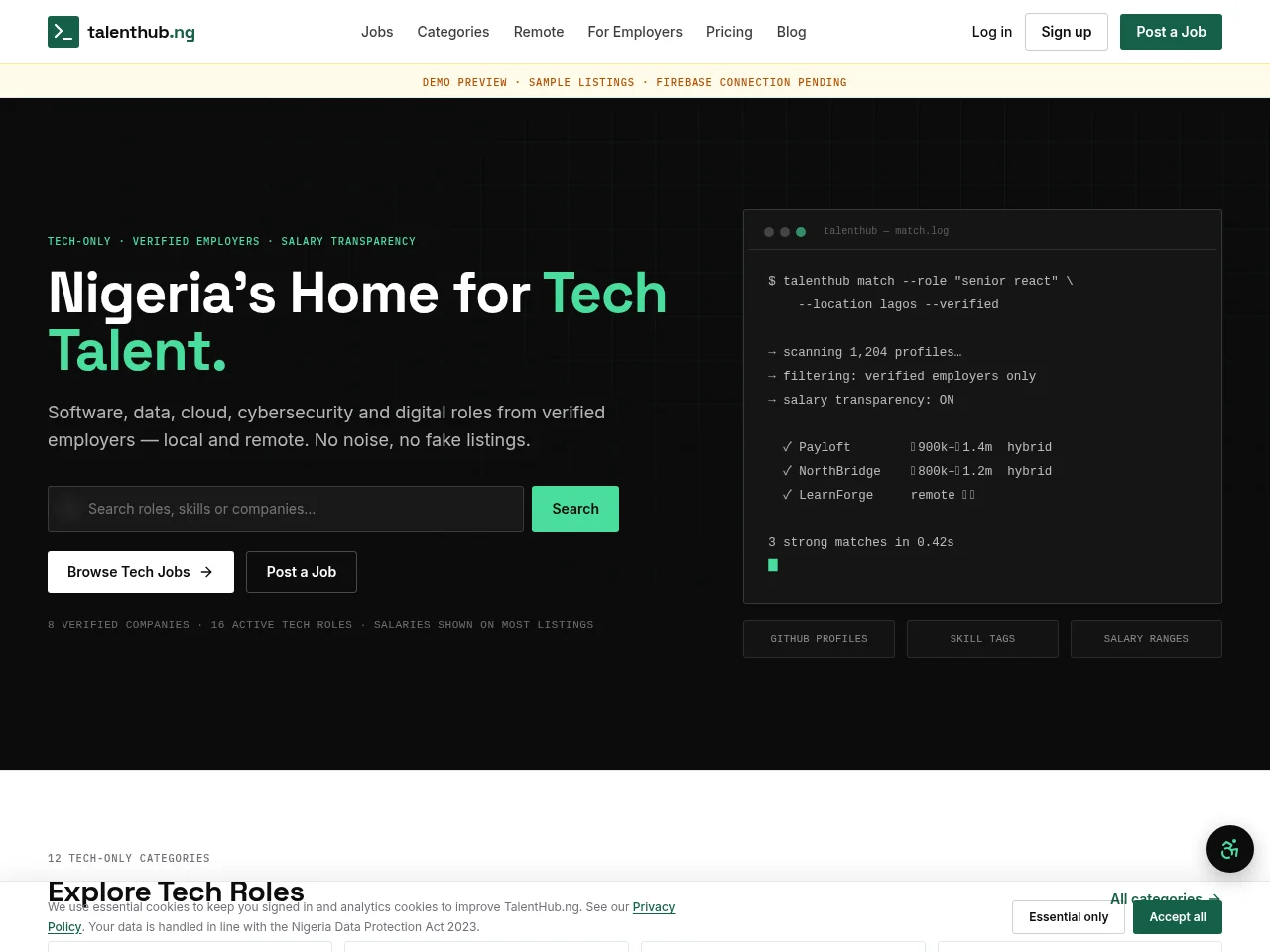
Task: Select the SKILL TAGS chip
Action: 982,639
